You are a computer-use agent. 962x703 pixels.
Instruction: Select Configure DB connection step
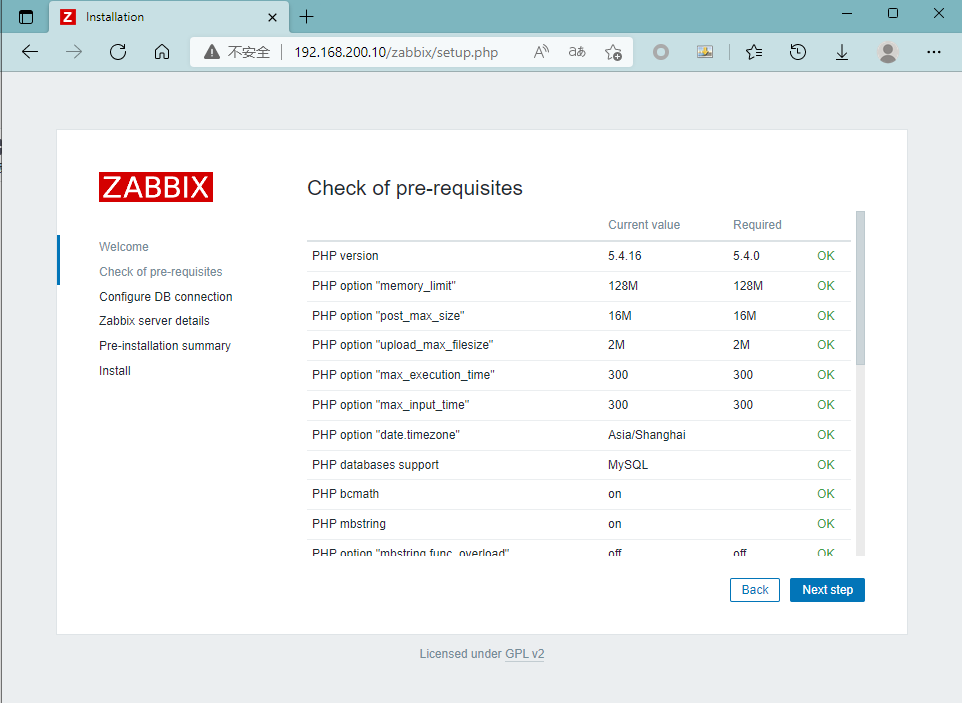pos(166,296)
